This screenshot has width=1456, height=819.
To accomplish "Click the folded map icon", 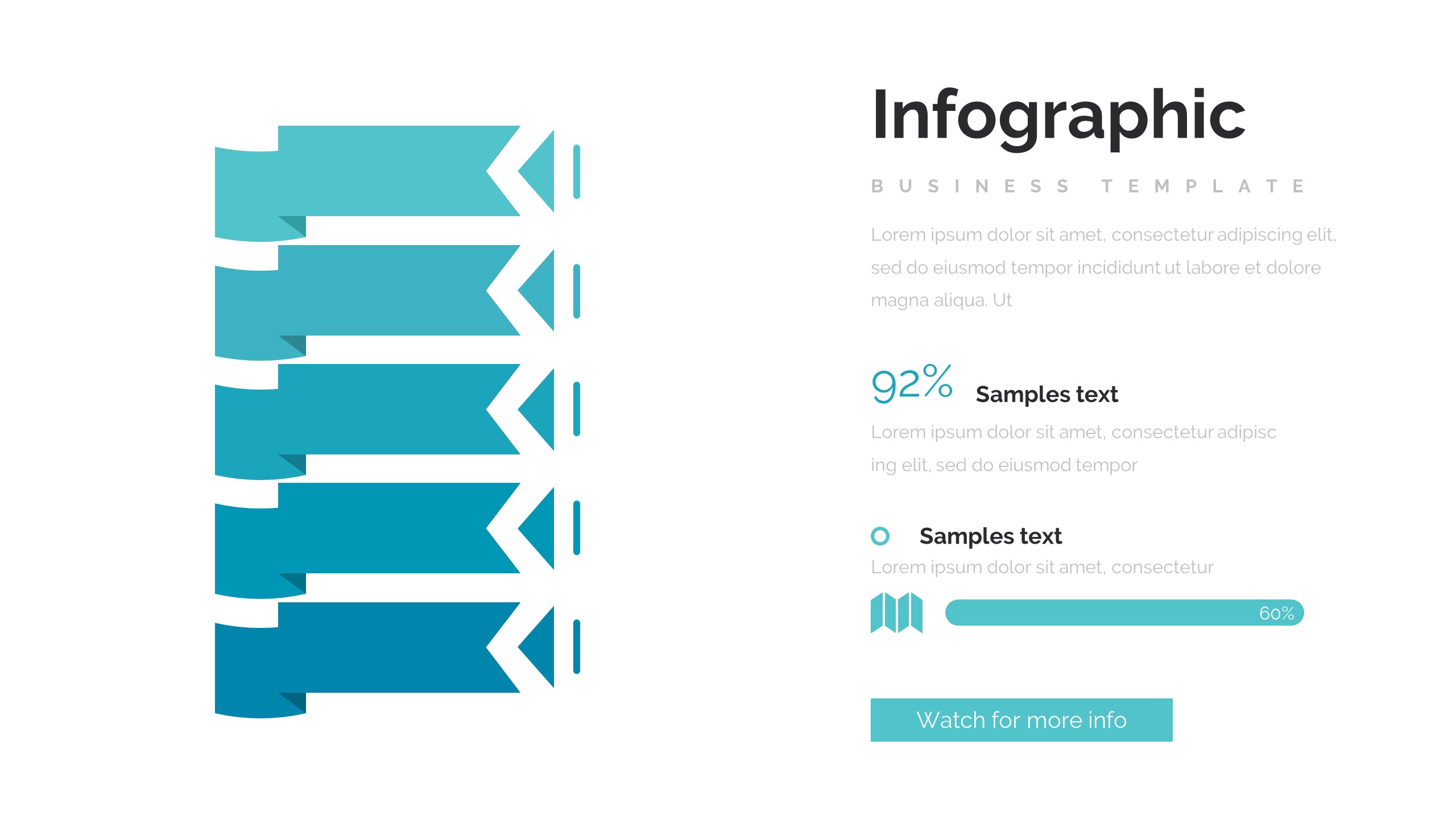I will (x=896, y=613).
